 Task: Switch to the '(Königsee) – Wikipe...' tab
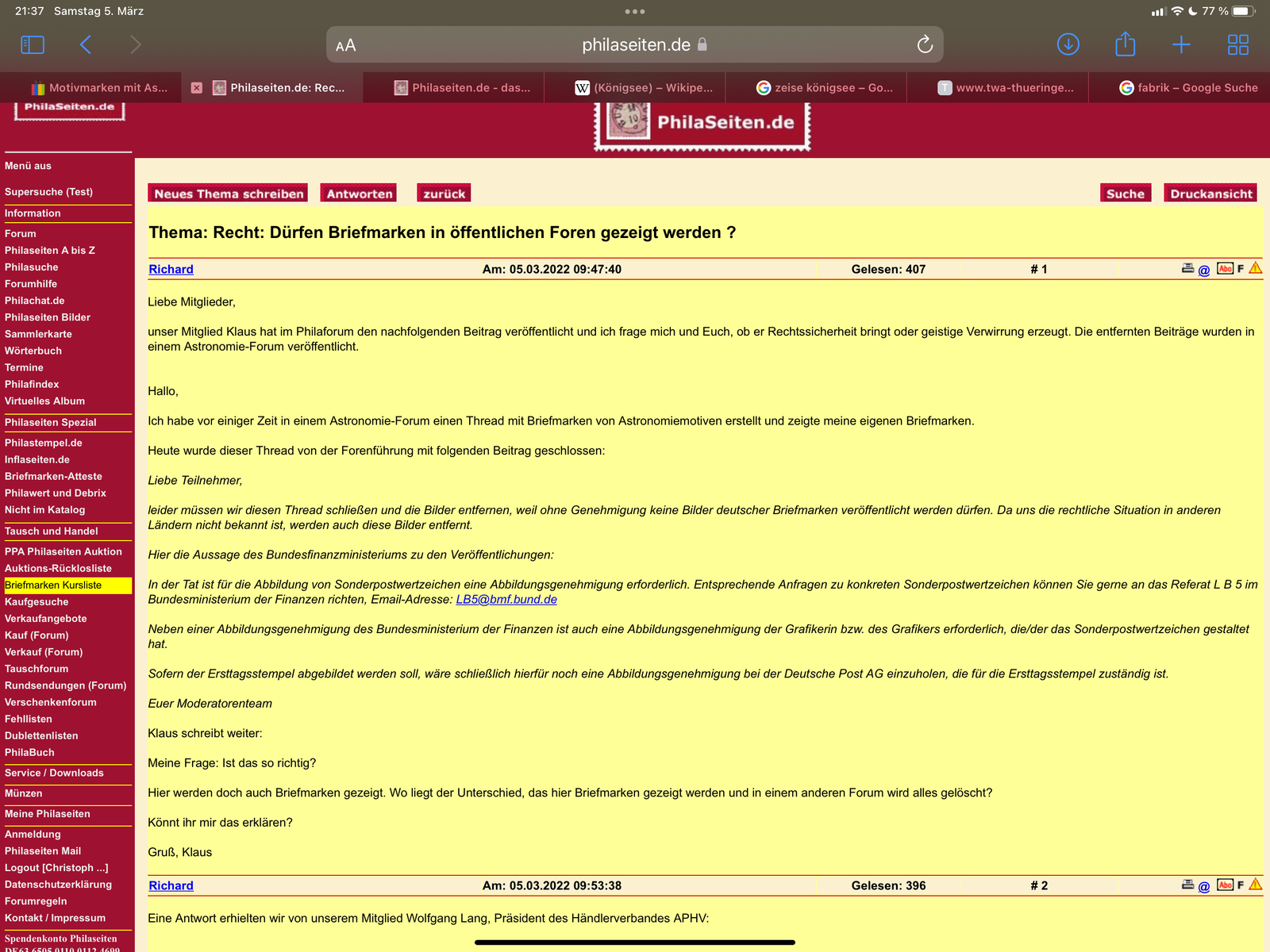[x=644, y=88]
